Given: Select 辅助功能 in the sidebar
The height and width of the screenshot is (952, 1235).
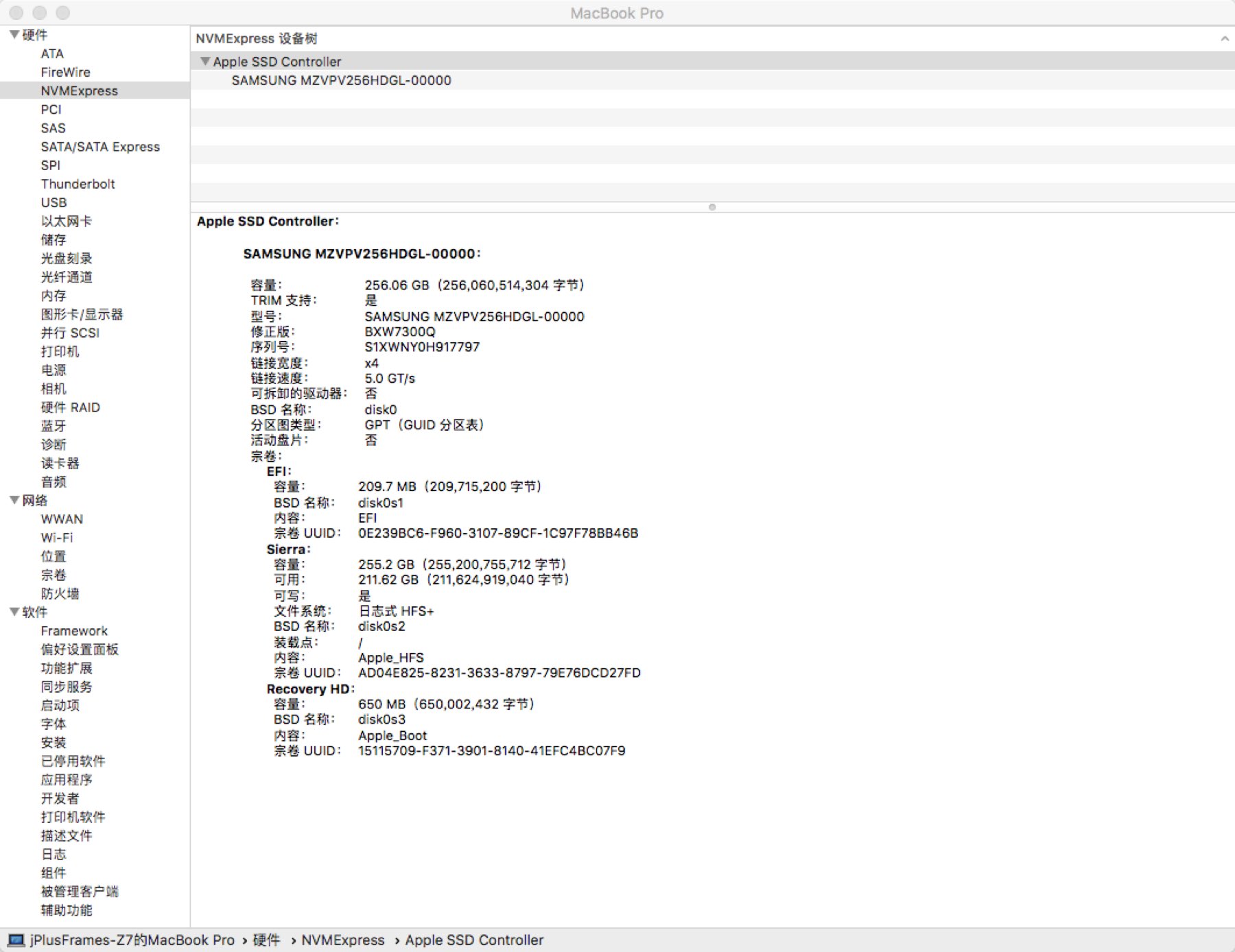Looking at the screenshot, I should (66, 910).
